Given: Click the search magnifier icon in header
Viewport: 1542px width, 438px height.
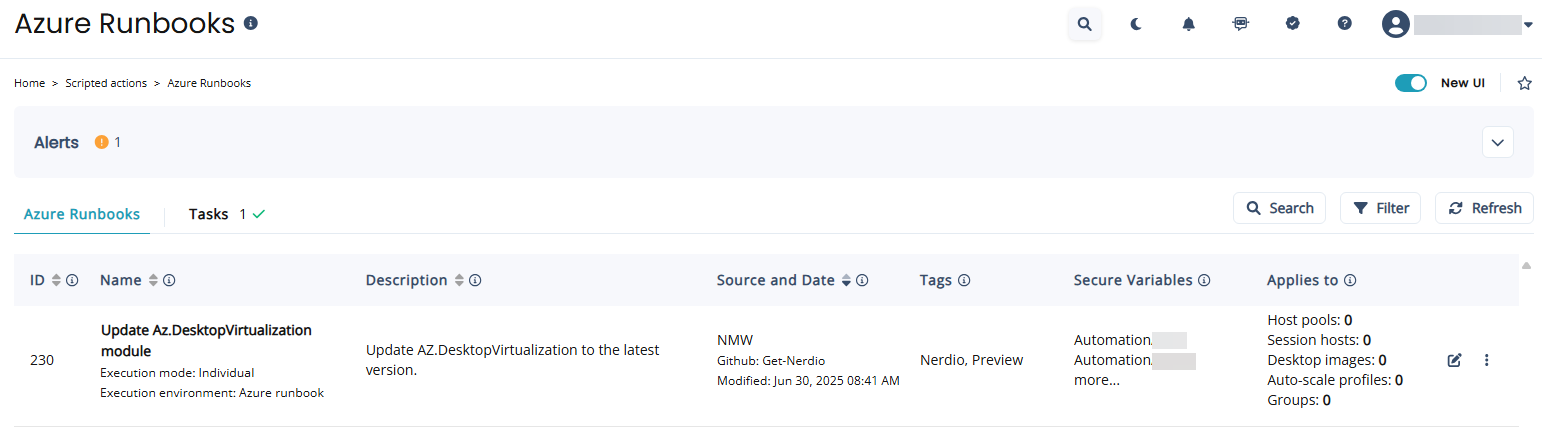Looking at the screenshot, I should (x=1085, y=24).
